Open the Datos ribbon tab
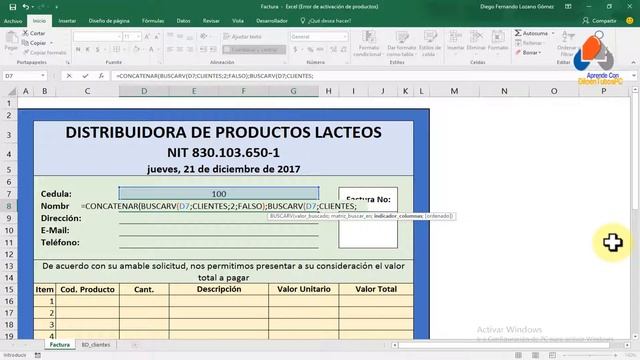This screenshot has height=360, width=640. pyautogui.click(x=183, y=21)
